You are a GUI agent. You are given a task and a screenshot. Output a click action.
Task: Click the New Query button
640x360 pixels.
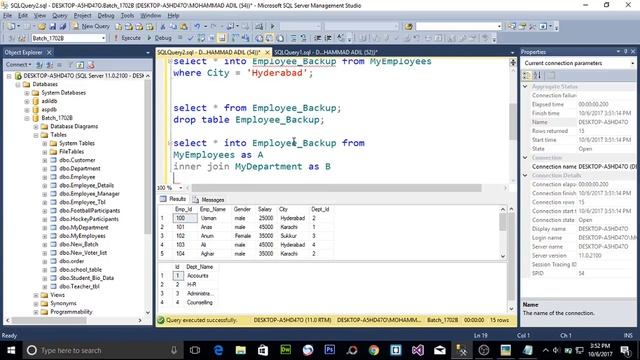click(x=91, y=27)
